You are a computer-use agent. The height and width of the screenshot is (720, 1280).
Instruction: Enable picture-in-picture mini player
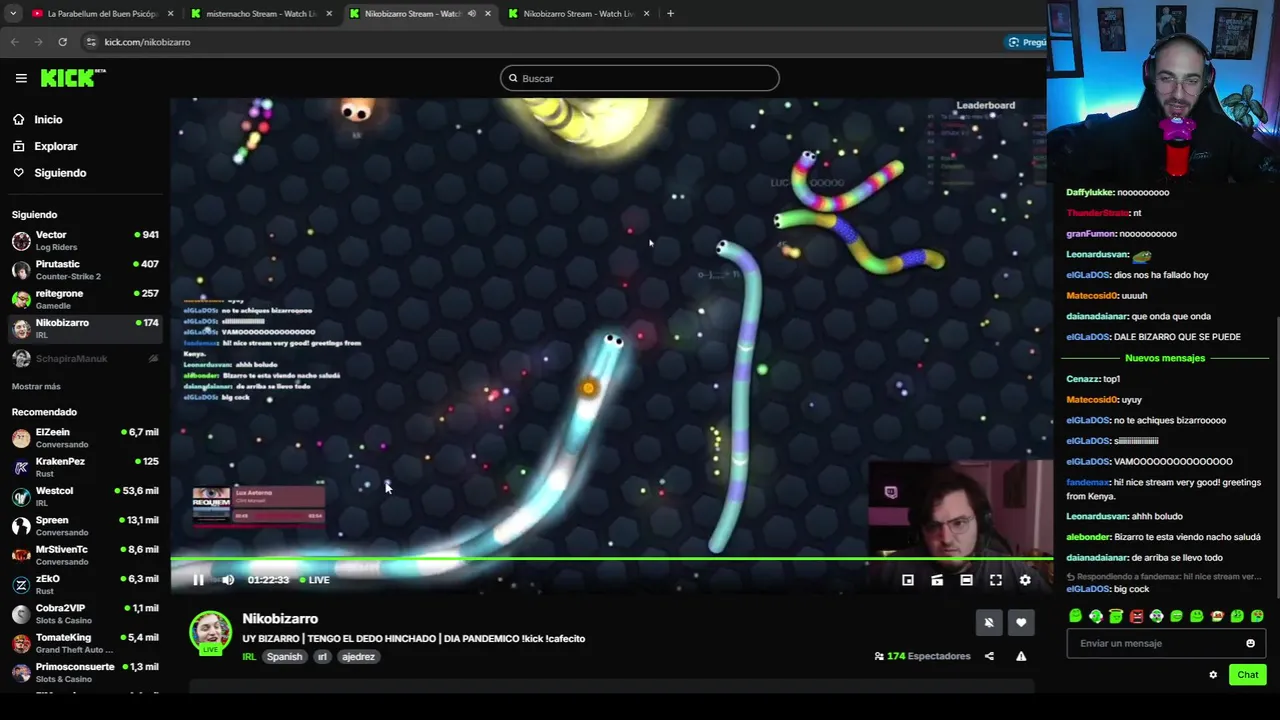pyautogui.click(x=908, y=580)
